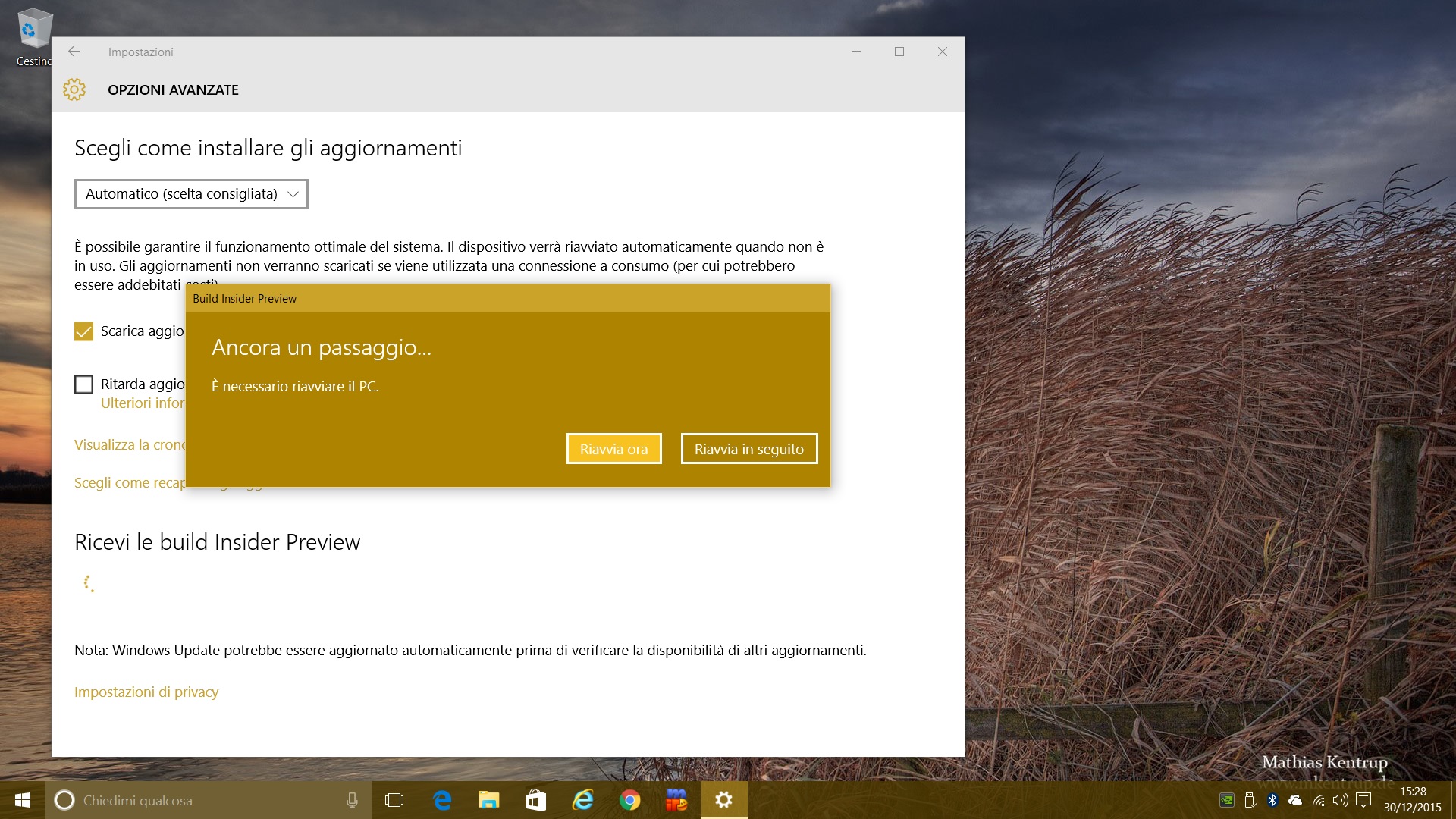Close the Impostazioni window

(x=943, y=52)
